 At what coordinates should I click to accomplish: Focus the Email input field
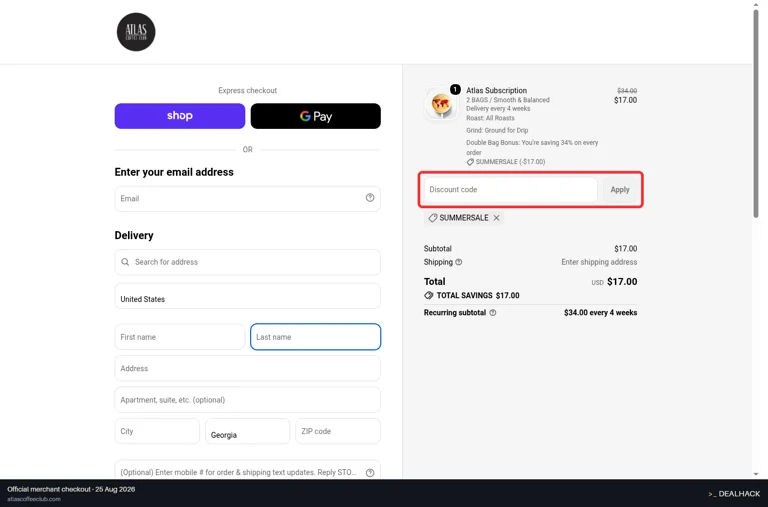coord(247,198)
